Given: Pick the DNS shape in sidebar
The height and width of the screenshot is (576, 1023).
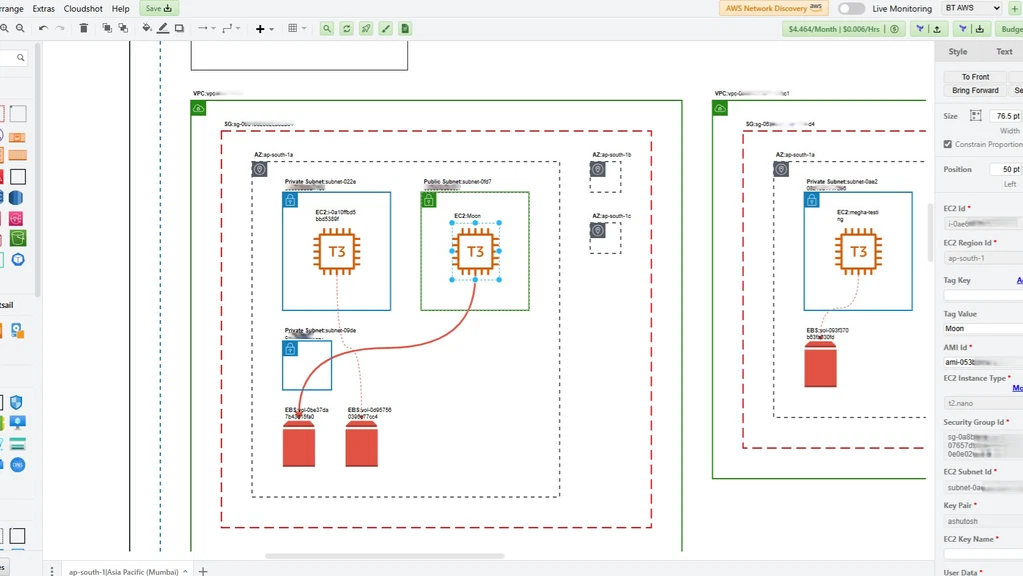Looking at the screenshot, I should tap(18, 464).
